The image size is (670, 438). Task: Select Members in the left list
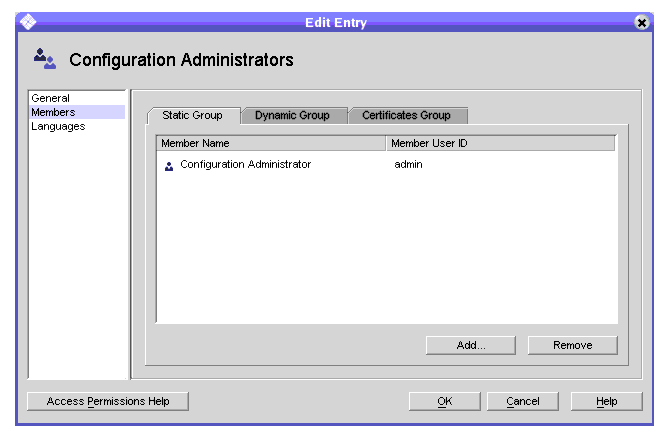click(77, 112)
